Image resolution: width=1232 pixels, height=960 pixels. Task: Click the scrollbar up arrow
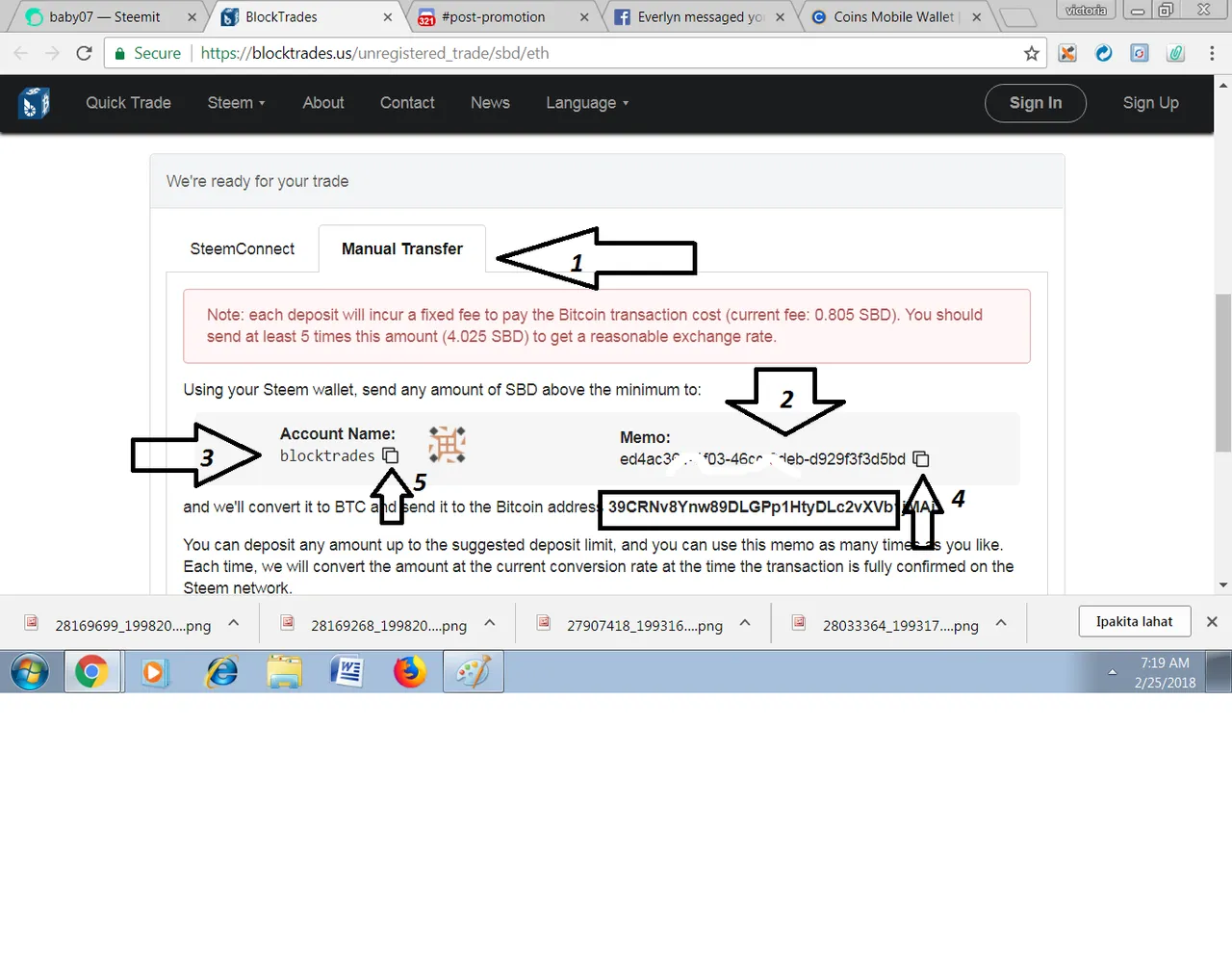pos(1223,85)
